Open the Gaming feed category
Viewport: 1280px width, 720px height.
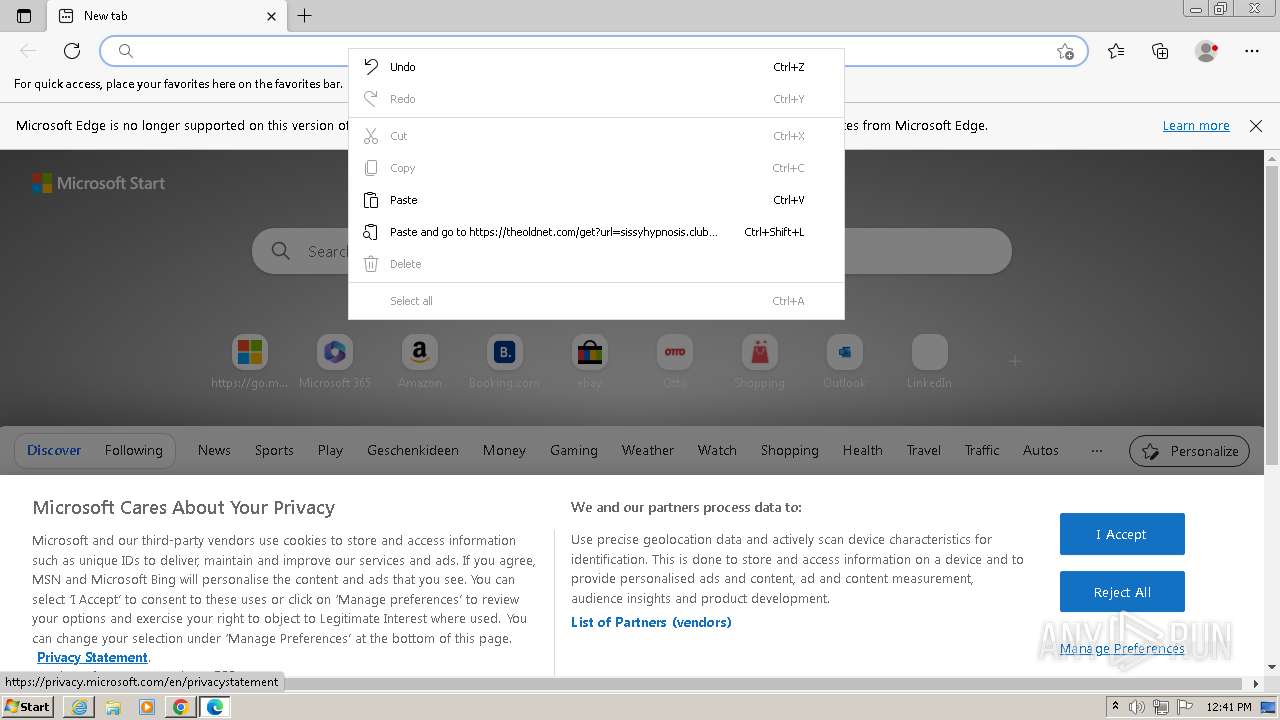coord(574,451)
